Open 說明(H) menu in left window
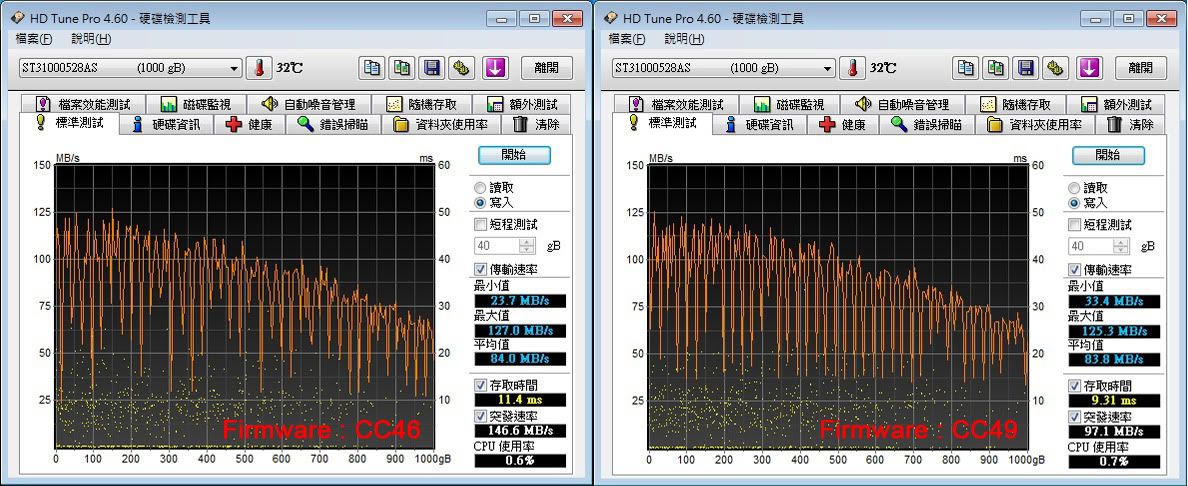1188x486 pixels. click(90, 39)
